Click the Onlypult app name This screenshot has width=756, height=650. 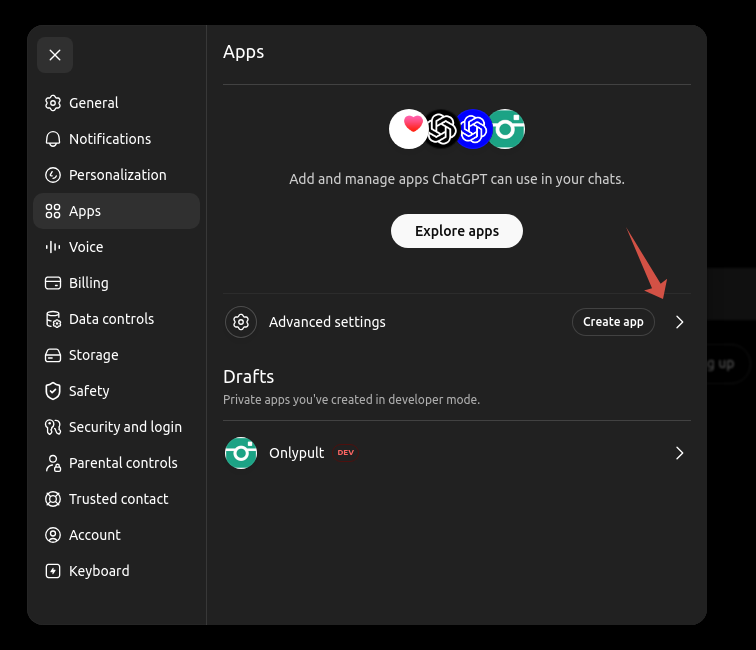click(x=297, y=453)
